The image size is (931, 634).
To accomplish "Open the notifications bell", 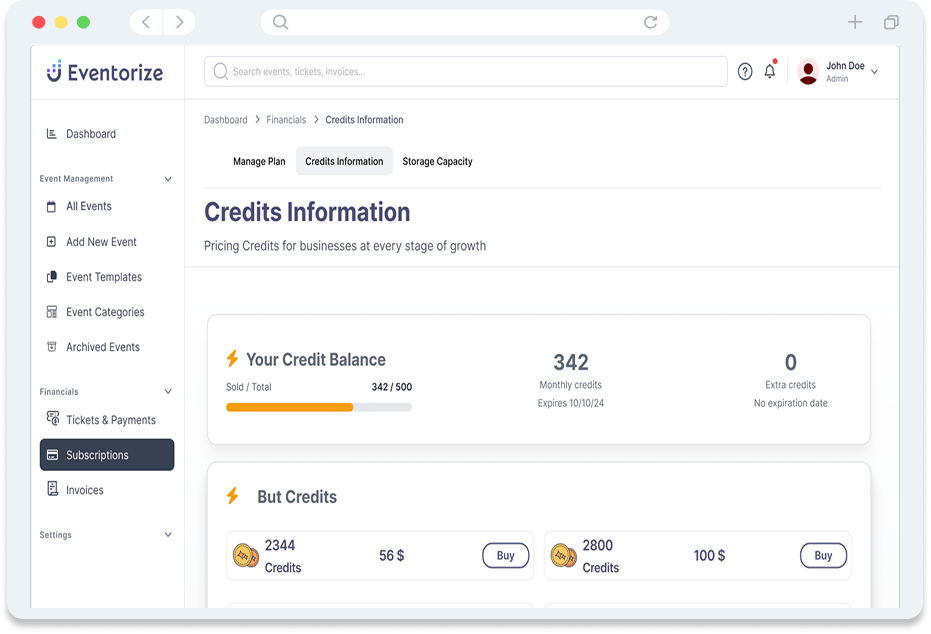I will (x=769, y=72).
